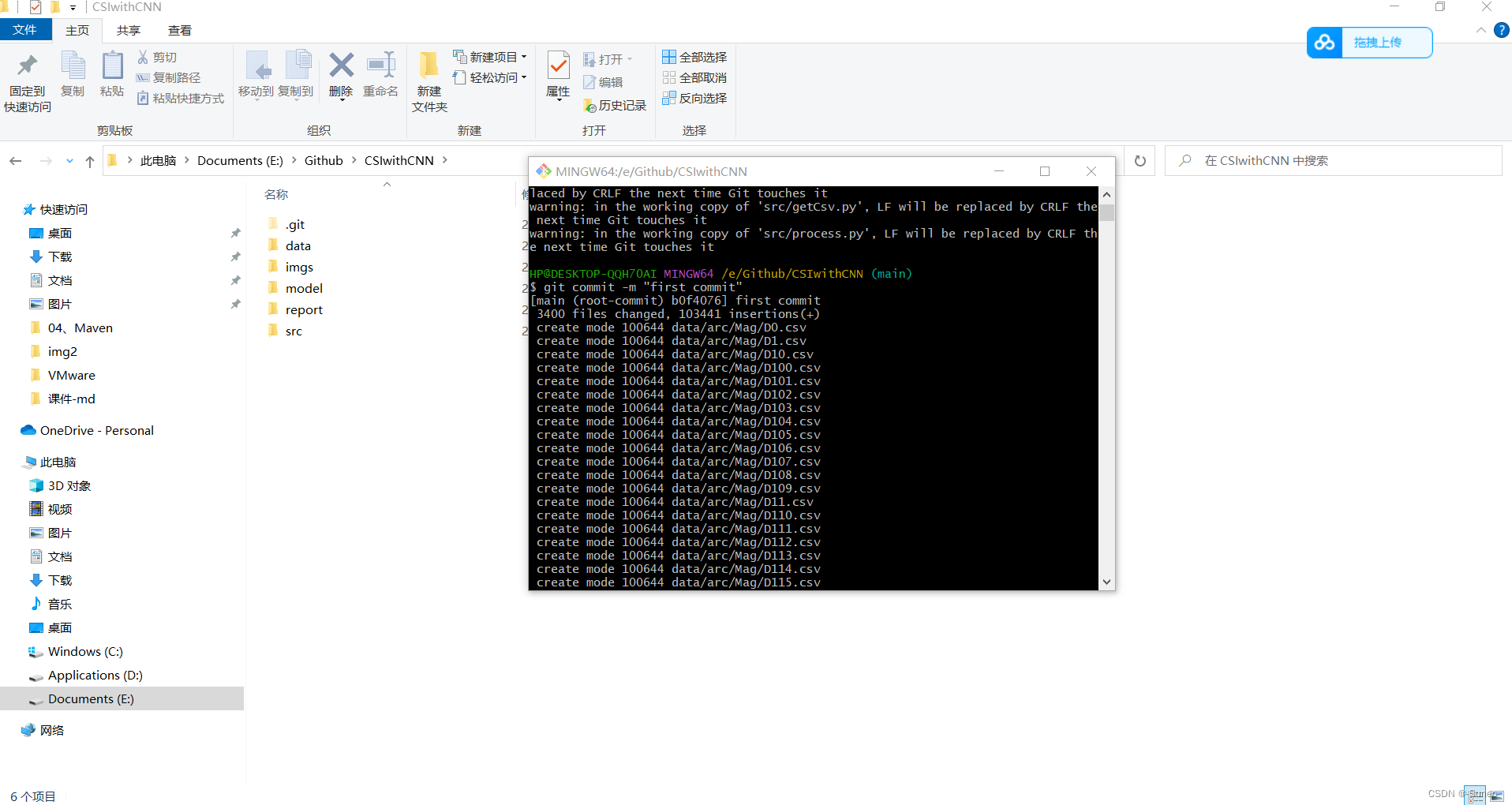The width and height of the screenshot is (1512, 805).
Task: Click Edit (编辑) in the open group
Action: click(603, 82)
